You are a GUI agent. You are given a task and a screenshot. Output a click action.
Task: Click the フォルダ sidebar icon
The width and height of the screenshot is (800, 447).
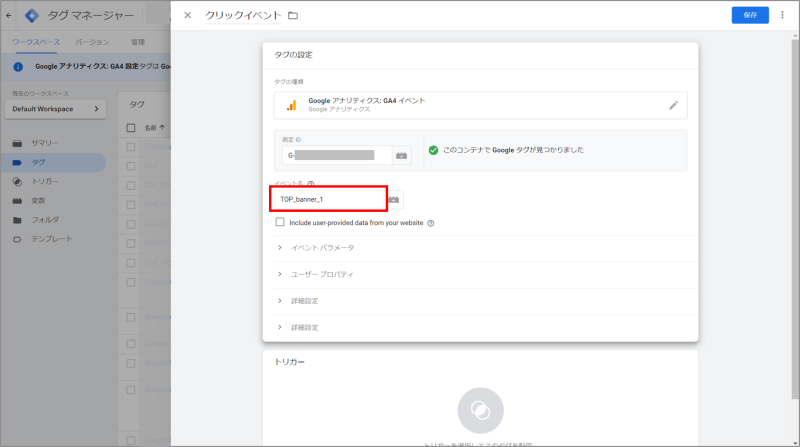[x=17, y=220]
